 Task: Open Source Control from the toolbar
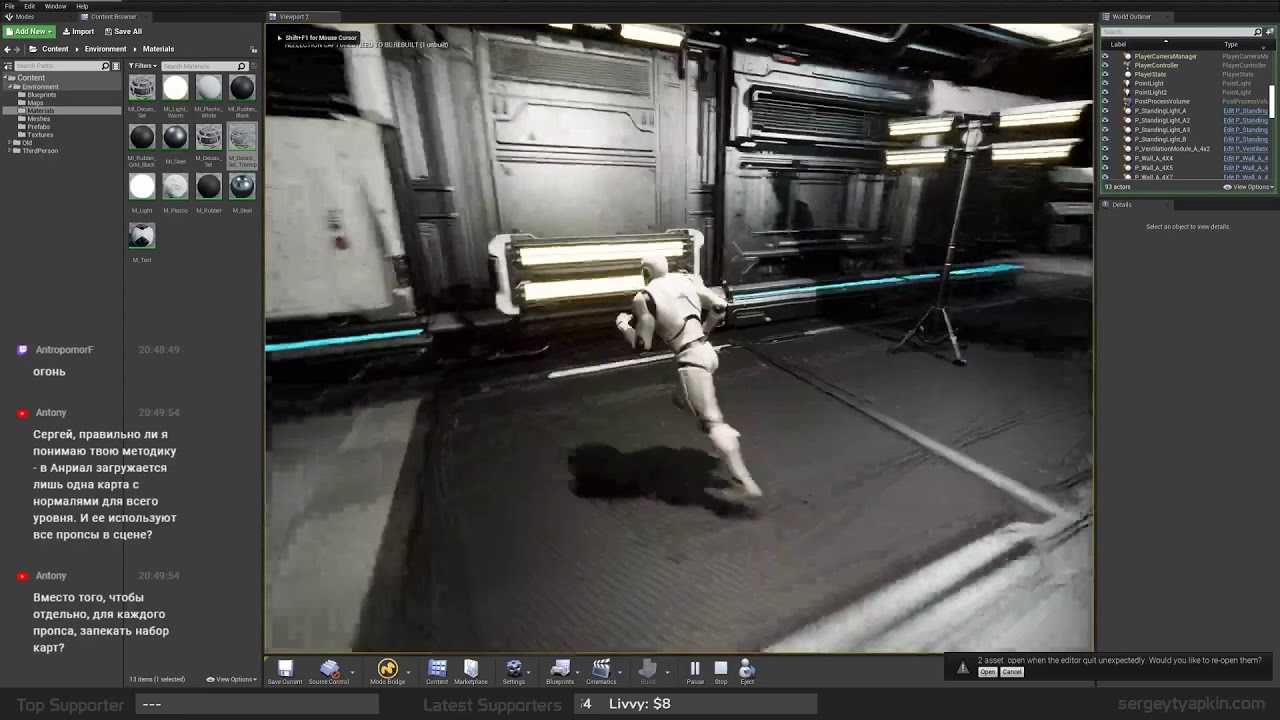tap(329, 671)
